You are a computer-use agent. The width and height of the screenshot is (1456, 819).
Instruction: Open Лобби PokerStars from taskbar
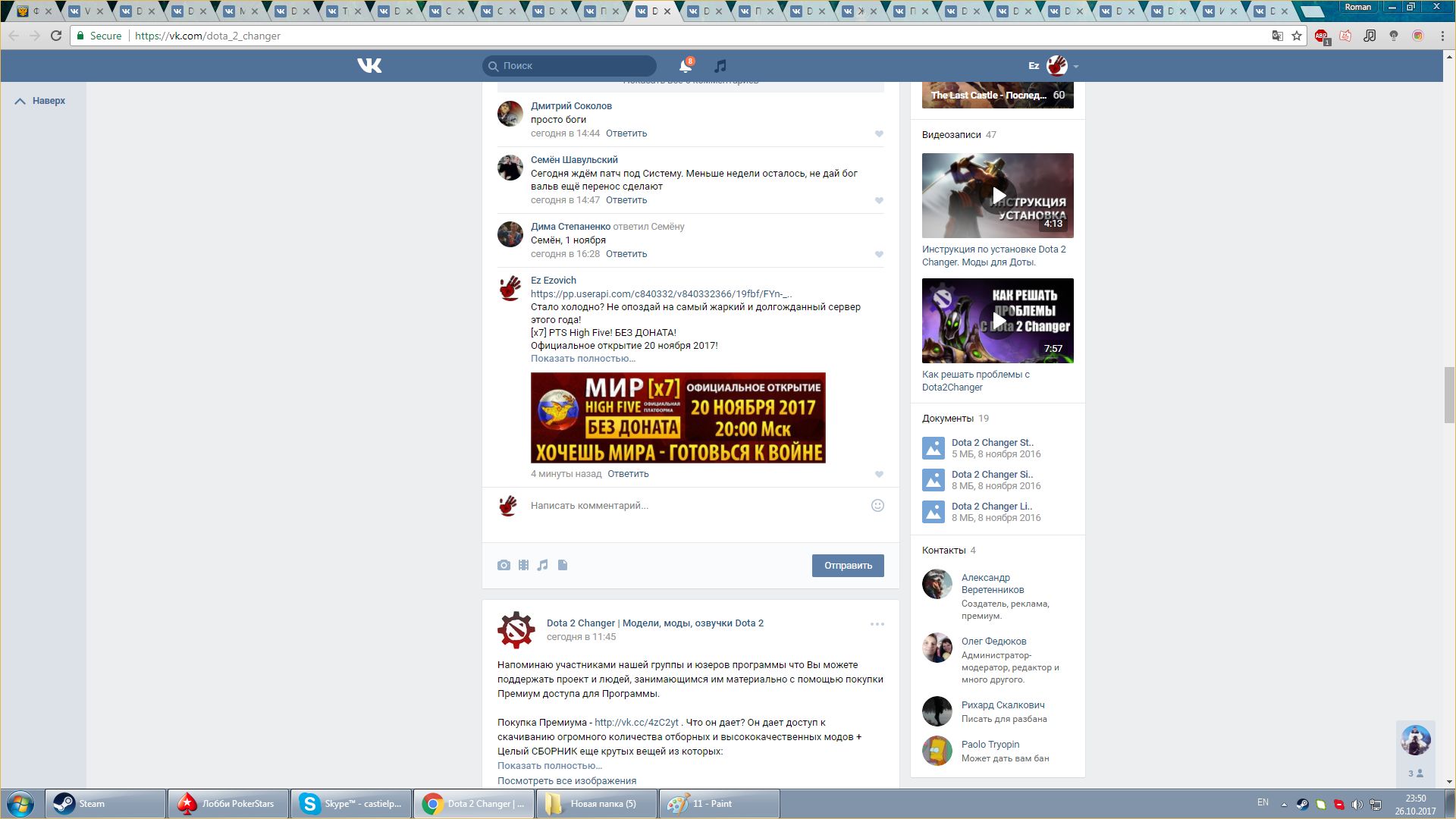(228, 804)
